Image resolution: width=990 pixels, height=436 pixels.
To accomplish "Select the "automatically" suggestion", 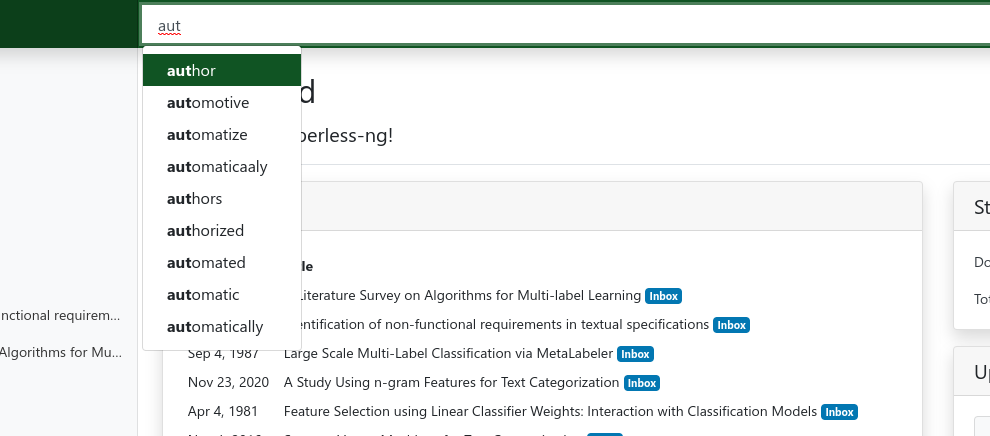I will (x=222, y=327).
